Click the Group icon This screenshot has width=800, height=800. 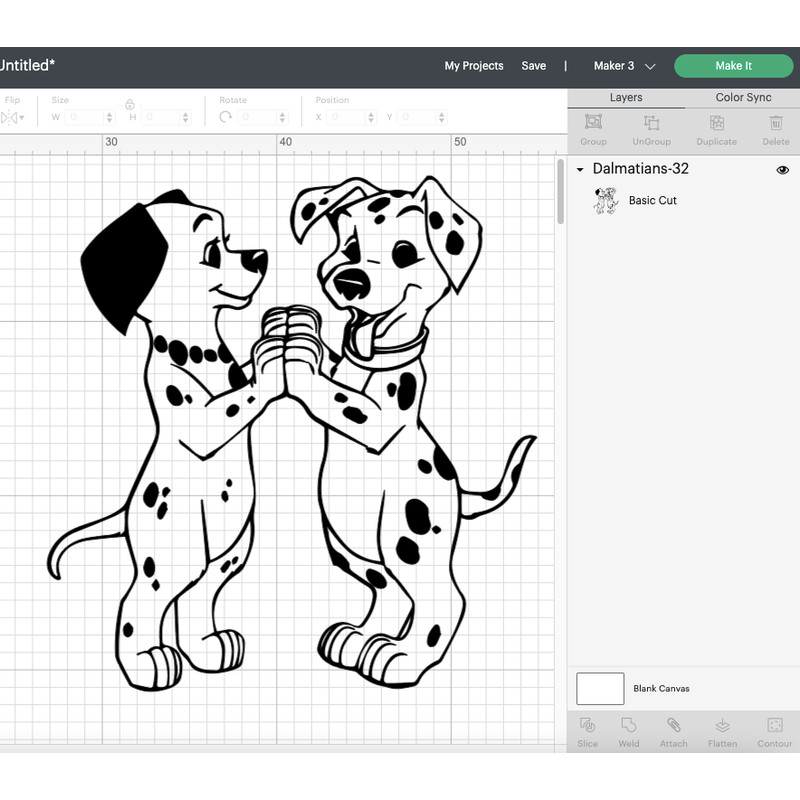coord(593,128)
